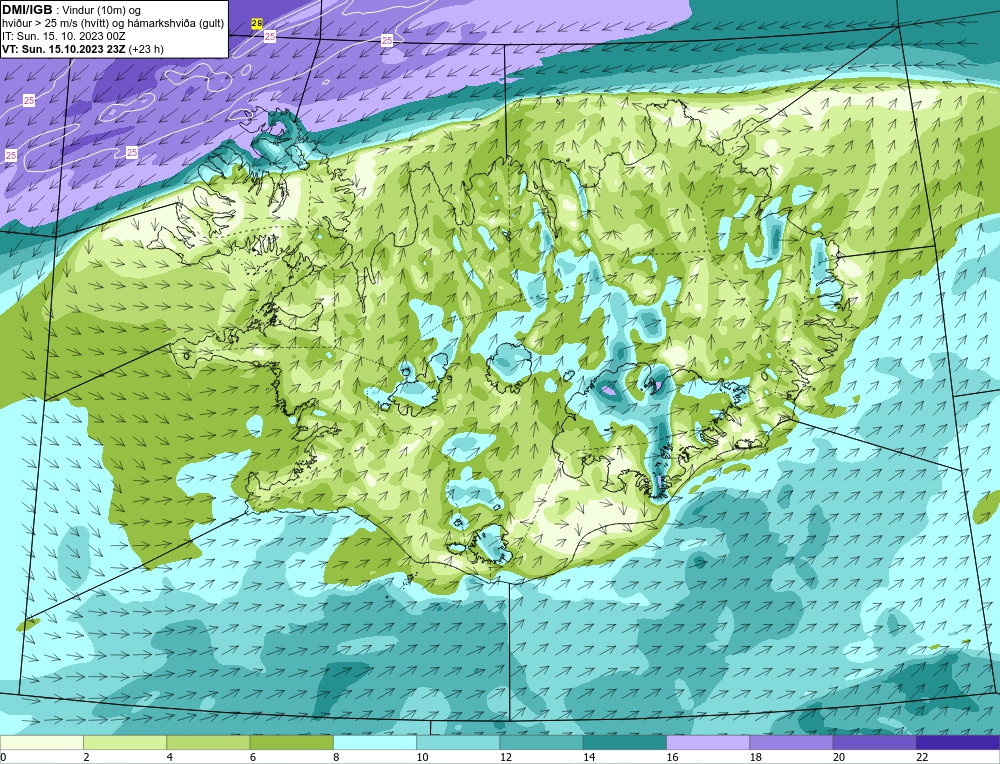This screenshot has width=1000, height=764.
Task: Click the legend scale number 16
Action: tap(672, 758)
